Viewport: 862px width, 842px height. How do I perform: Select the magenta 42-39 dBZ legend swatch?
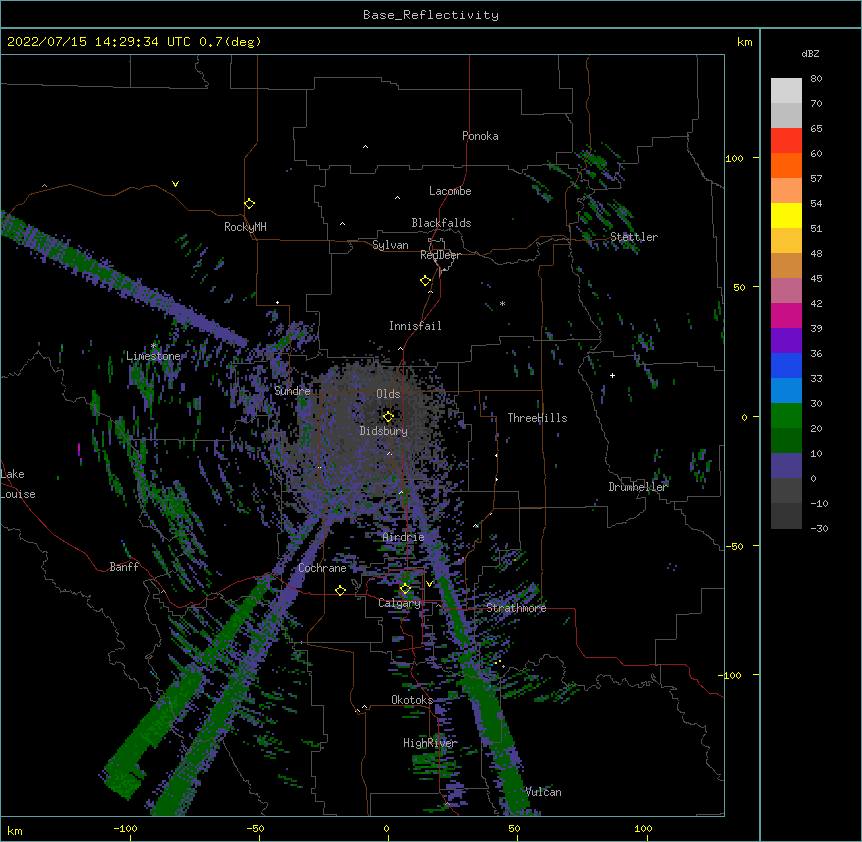786,315
